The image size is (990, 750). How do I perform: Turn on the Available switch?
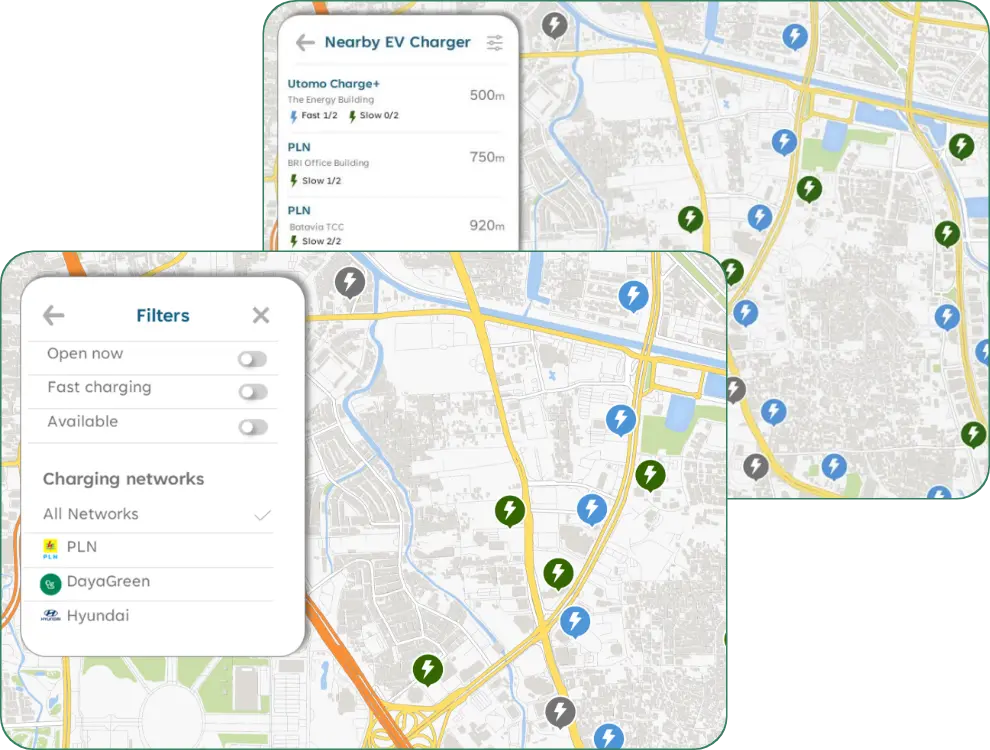point(253,427)
